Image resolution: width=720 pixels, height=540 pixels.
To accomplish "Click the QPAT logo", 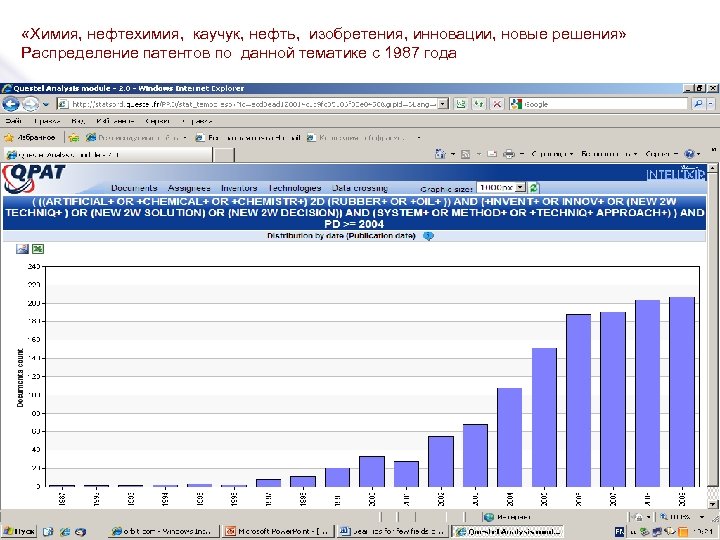I will [33, 178].
